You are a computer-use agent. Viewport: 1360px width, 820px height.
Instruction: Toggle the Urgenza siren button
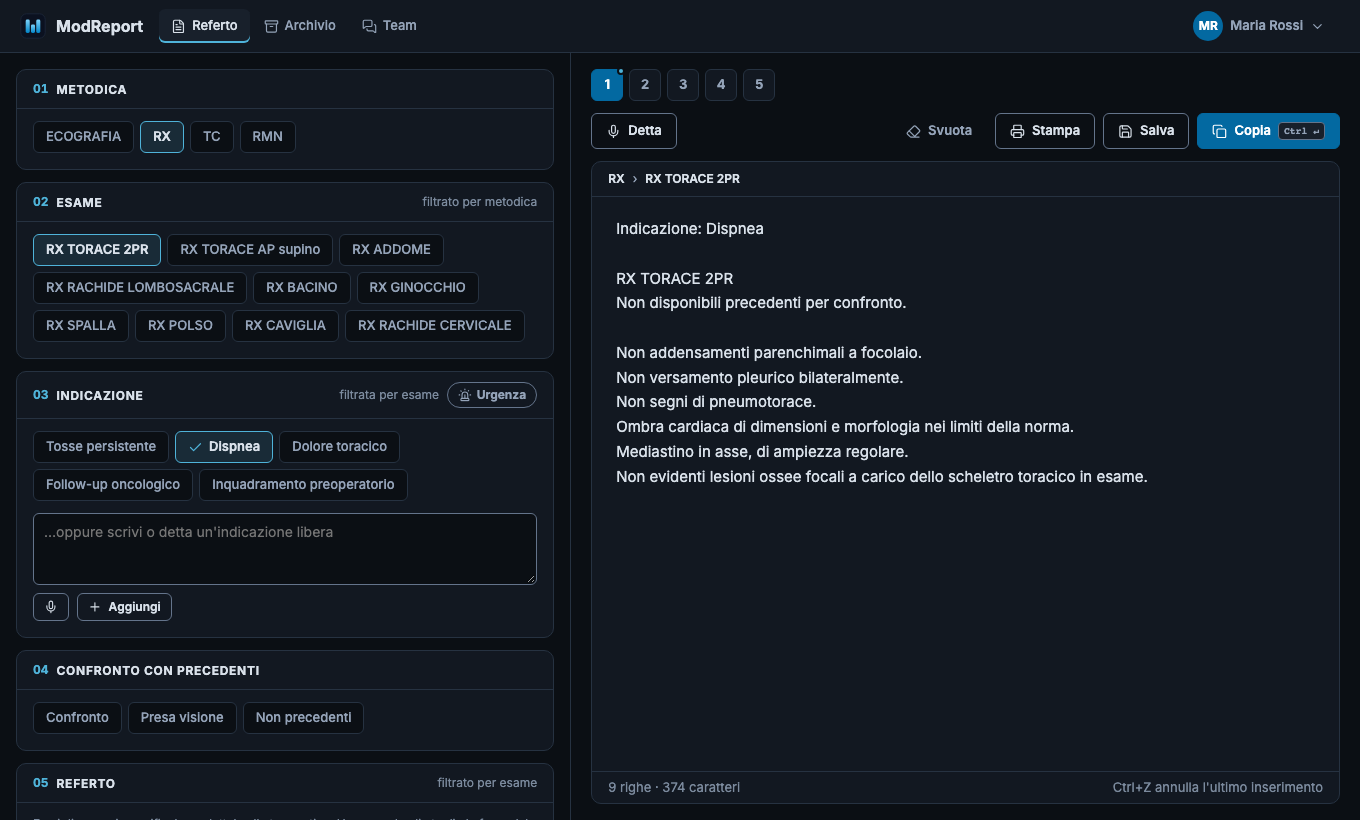[492, 395]
